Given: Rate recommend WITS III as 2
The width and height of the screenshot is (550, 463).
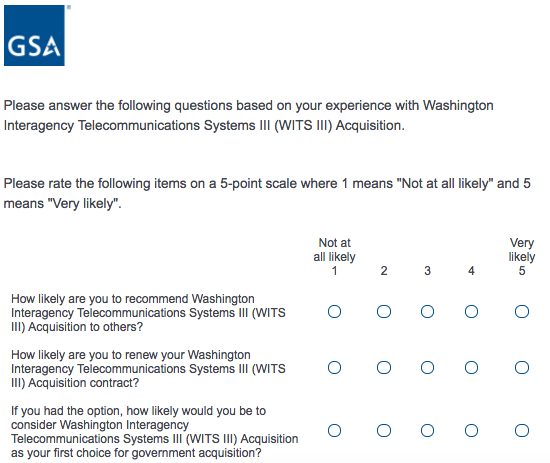Looking at the screenshot, I should (384, 311).
